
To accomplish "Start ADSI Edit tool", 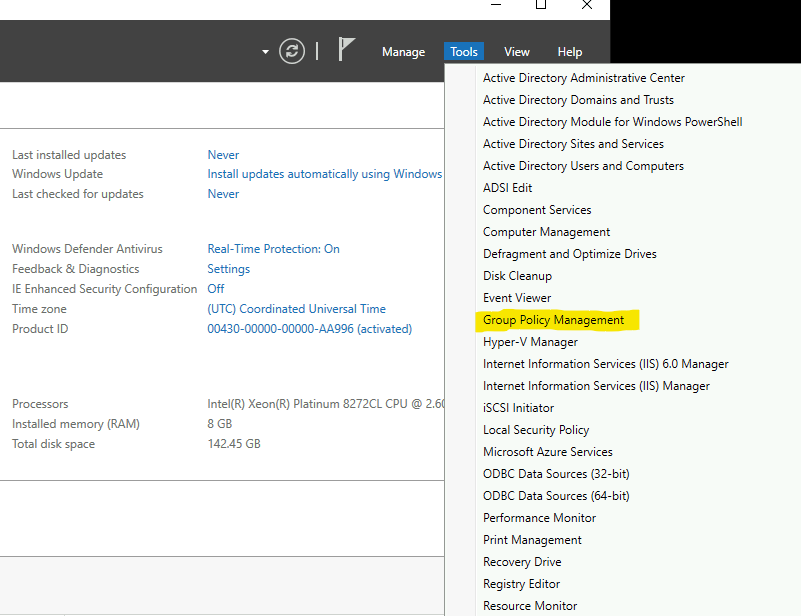I will (507, 188).
